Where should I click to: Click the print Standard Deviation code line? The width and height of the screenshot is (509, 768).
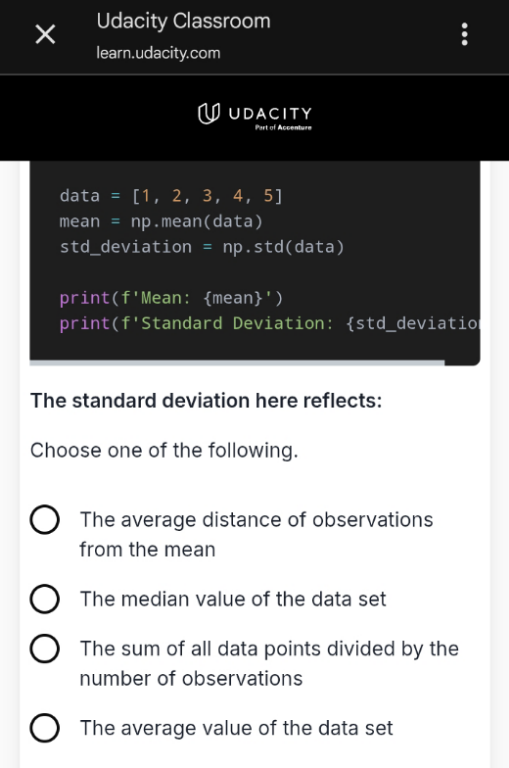(x=269, y=323)
